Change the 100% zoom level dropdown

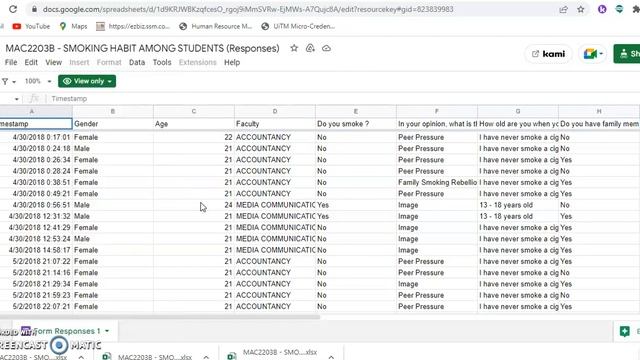point(38,81)
